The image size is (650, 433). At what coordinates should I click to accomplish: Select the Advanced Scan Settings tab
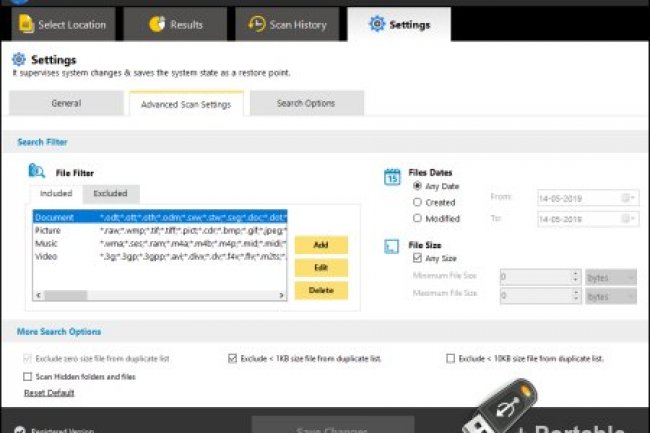pyautogui.click(x=186, y=104)
